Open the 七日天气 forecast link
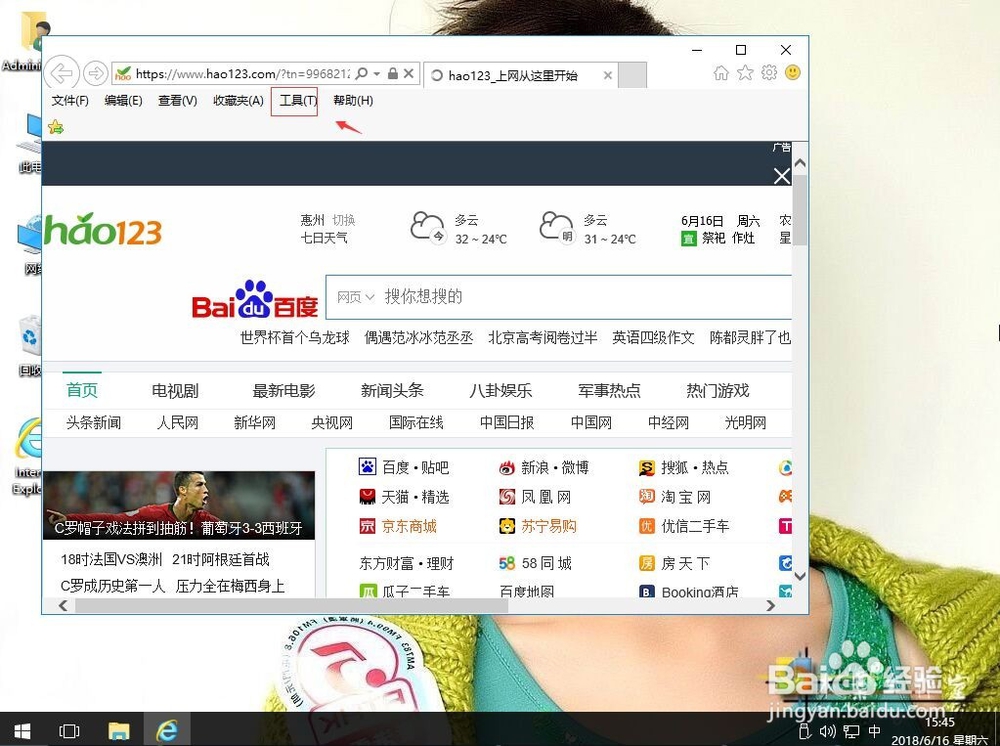The image size is (1000, 746). pyautogui.click(x=324, y=238)
